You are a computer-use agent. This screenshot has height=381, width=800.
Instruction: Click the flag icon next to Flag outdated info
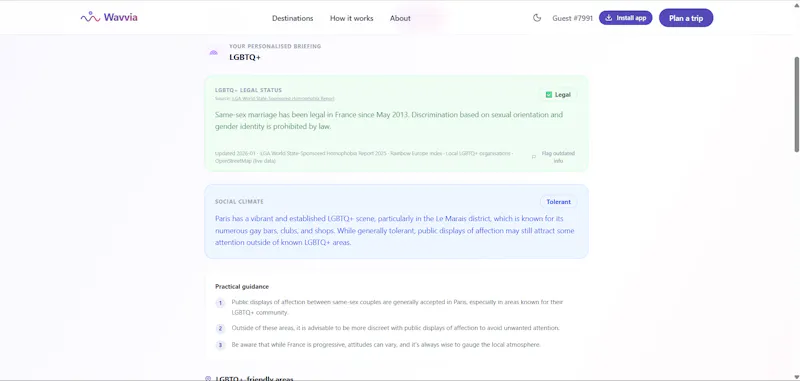[x=534, y=157]
